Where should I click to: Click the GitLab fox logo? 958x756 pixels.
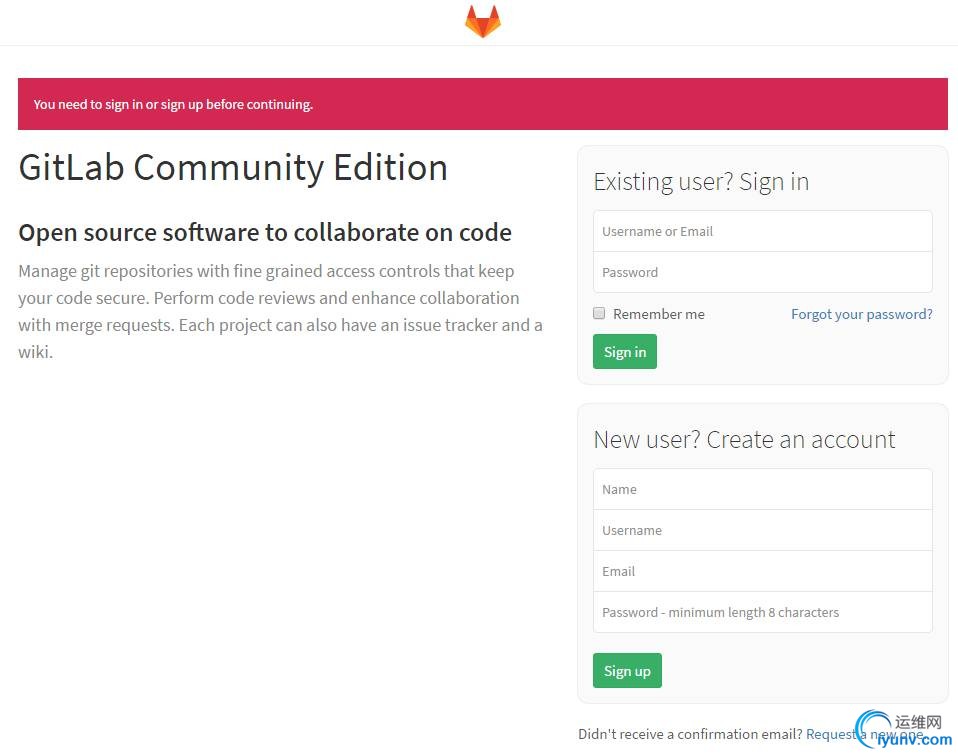483,21
